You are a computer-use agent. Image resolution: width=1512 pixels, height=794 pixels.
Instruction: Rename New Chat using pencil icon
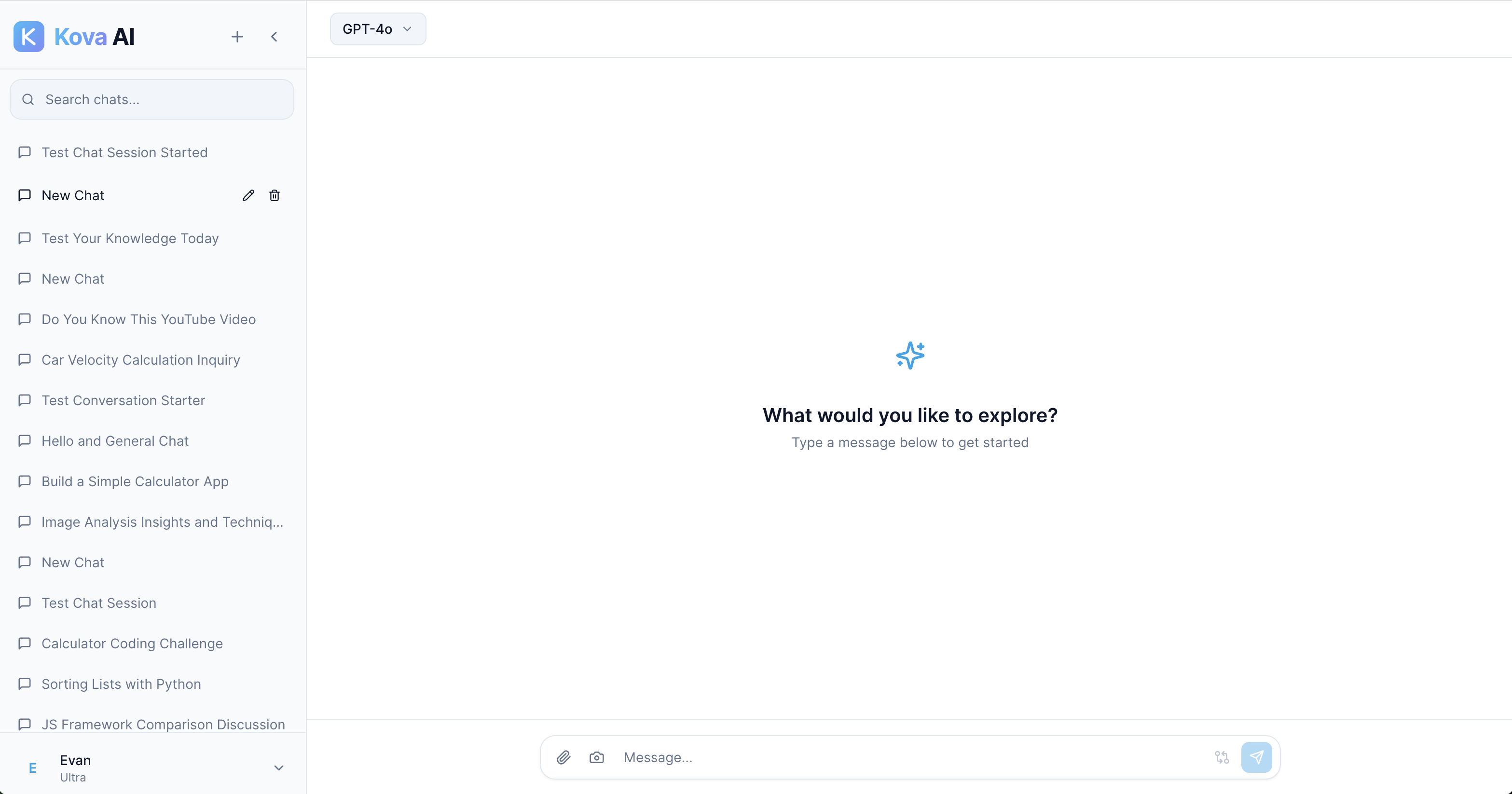(x=248, y=195)
